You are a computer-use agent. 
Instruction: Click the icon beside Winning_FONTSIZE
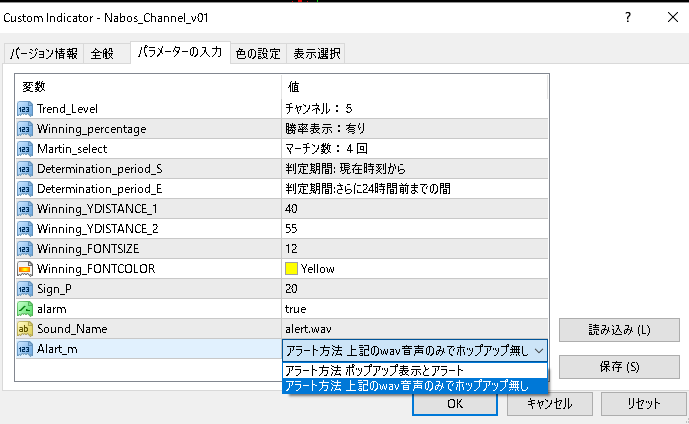[x=25, y=249]
